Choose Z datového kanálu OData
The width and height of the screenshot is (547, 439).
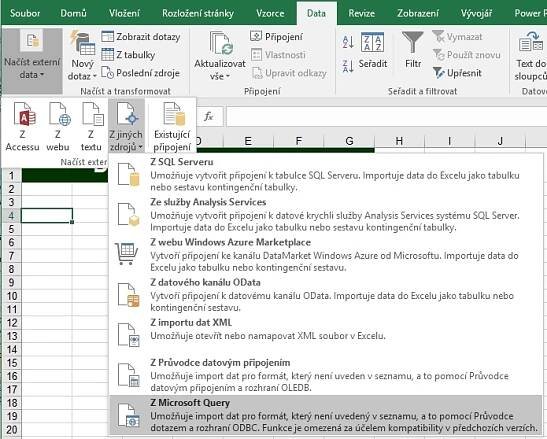325,295
